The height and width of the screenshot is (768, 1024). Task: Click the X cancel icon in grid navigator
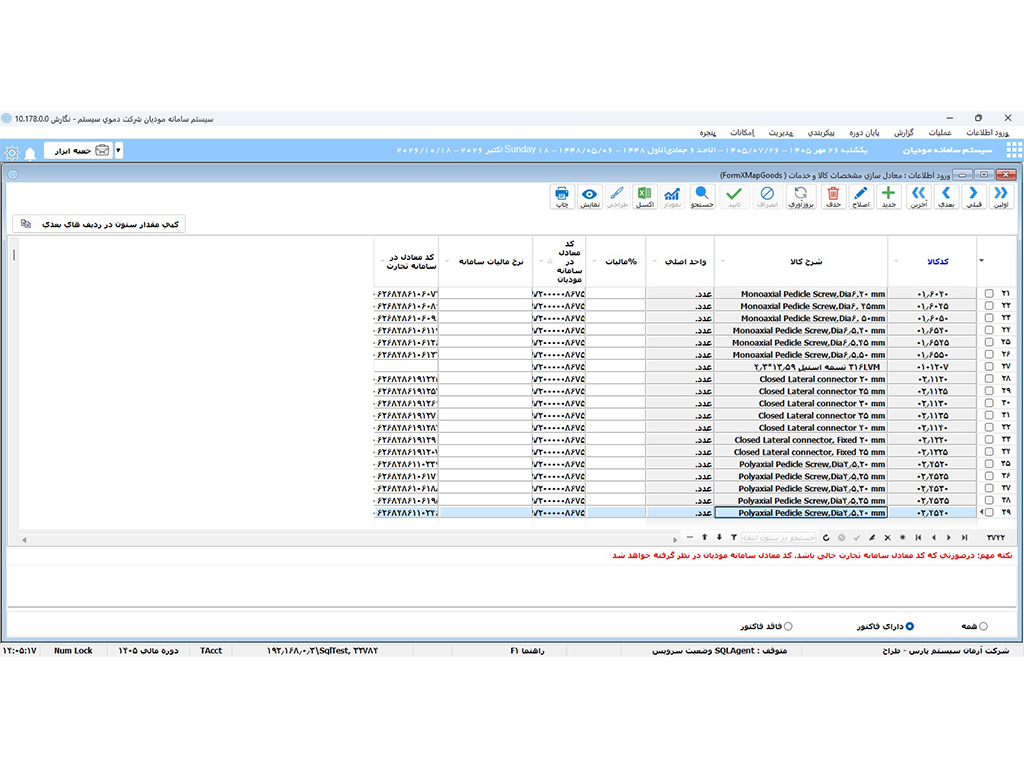click(888, 537)
